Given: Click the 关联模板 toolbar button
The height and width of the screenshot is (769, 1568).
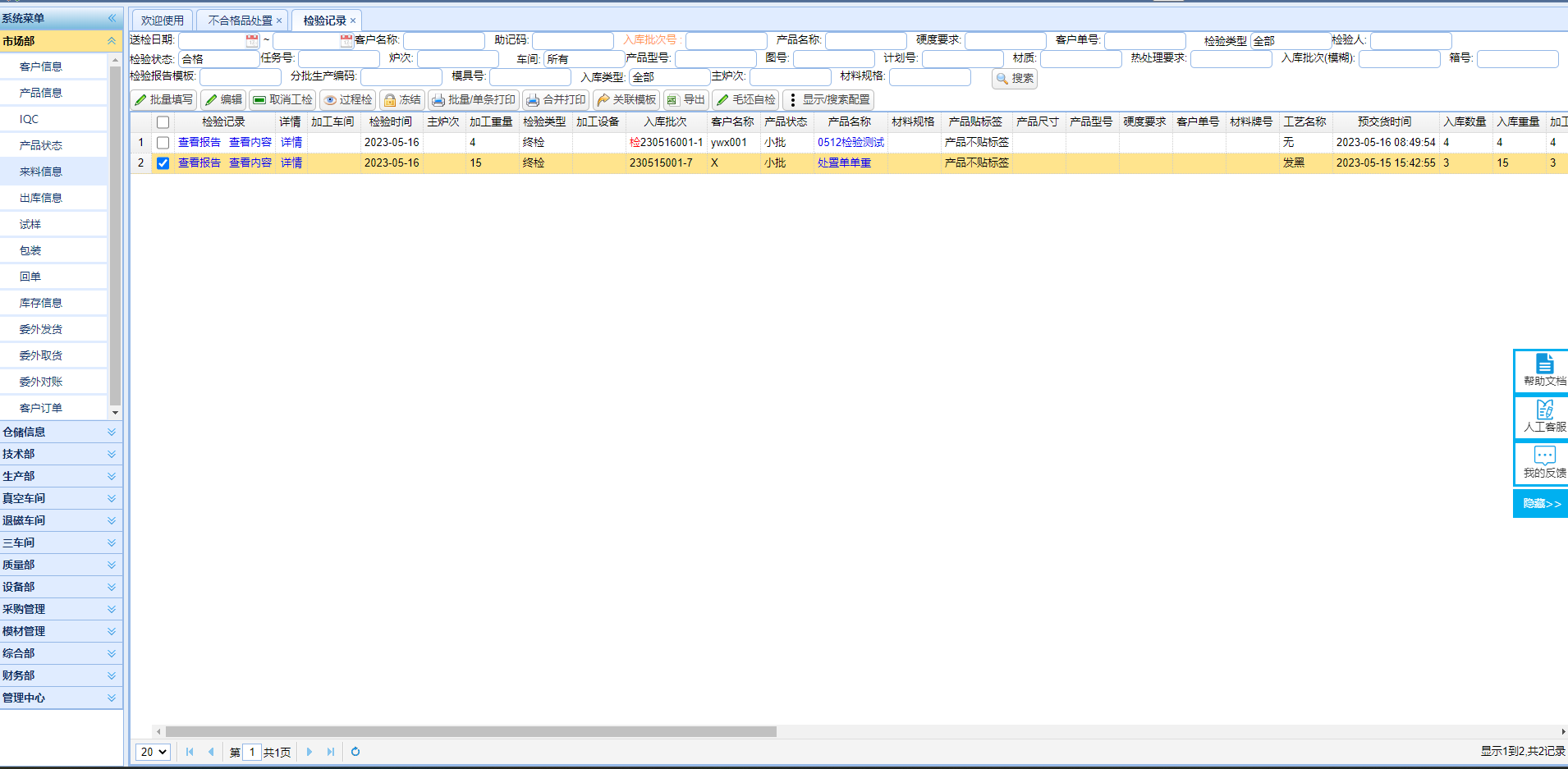Looking at the screenshot, I should 626,99.
